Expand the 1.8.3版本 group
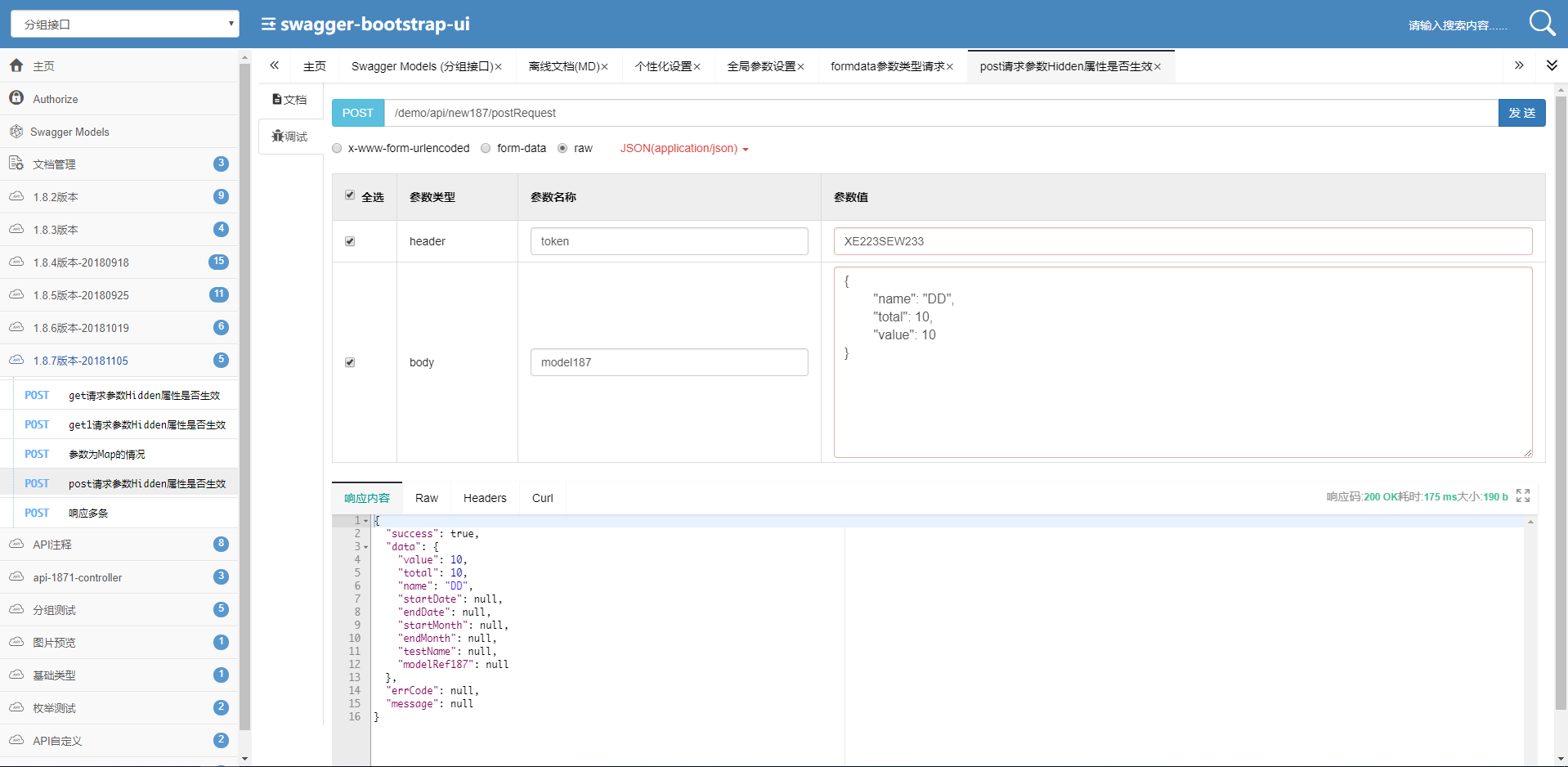 pos(119,230)
